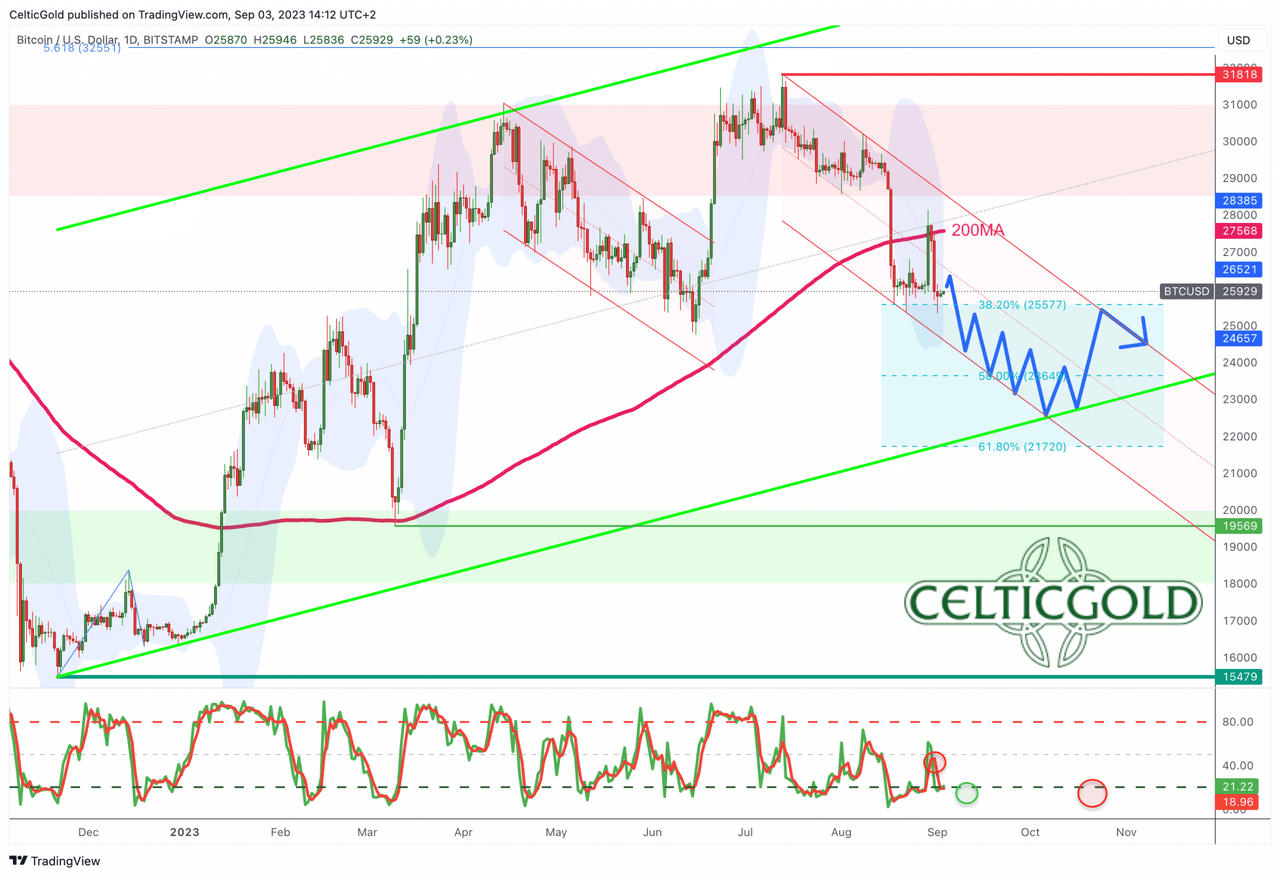
Task: Click the 200MA label on the chart
Action: 977,230
